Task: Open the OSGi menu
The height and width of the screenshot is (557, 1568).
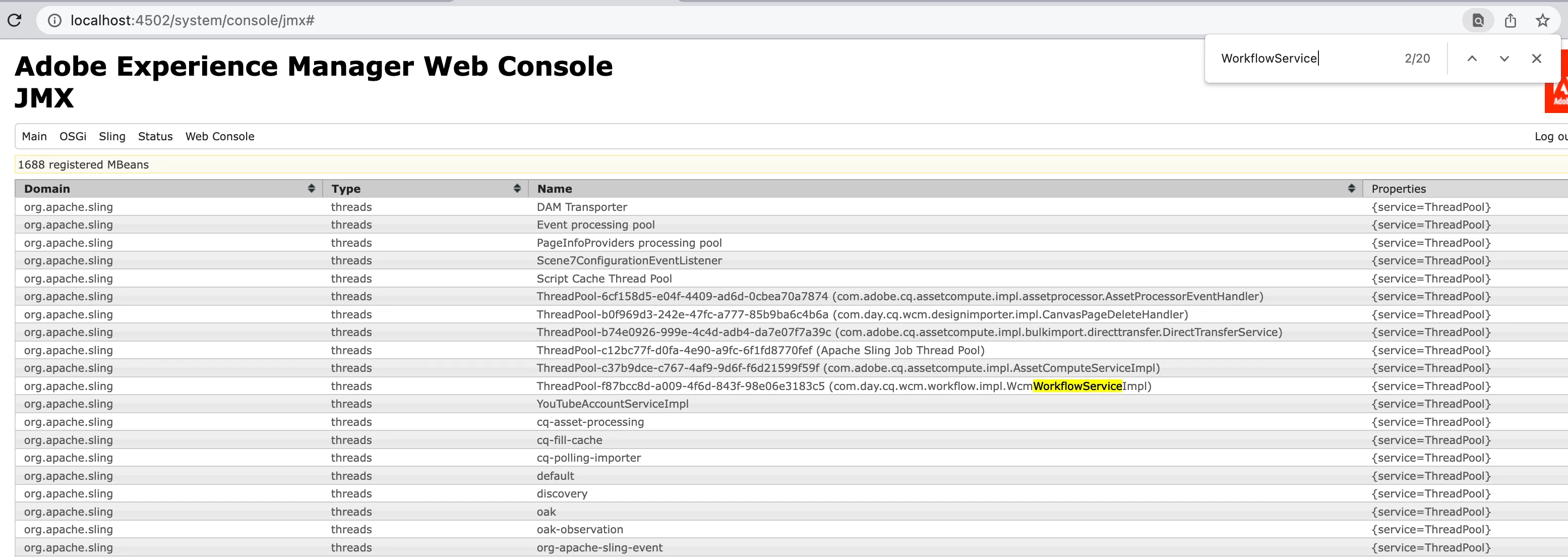Action: 73,137
